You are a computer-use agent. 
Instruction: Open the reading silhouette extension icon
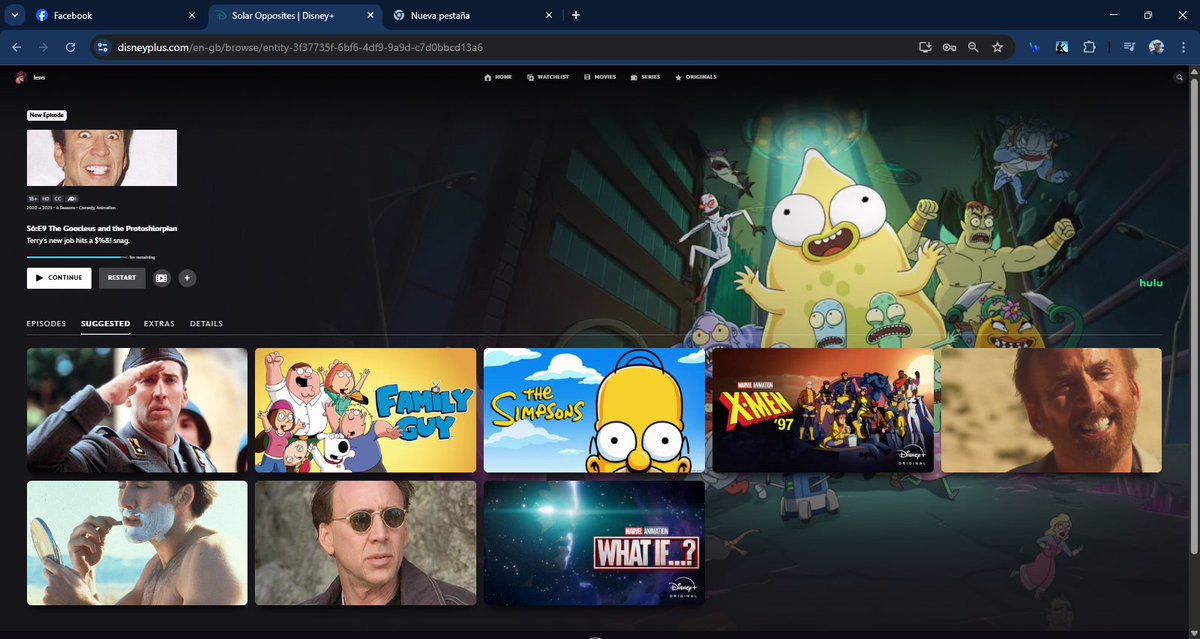click(x=1062, y=47)
